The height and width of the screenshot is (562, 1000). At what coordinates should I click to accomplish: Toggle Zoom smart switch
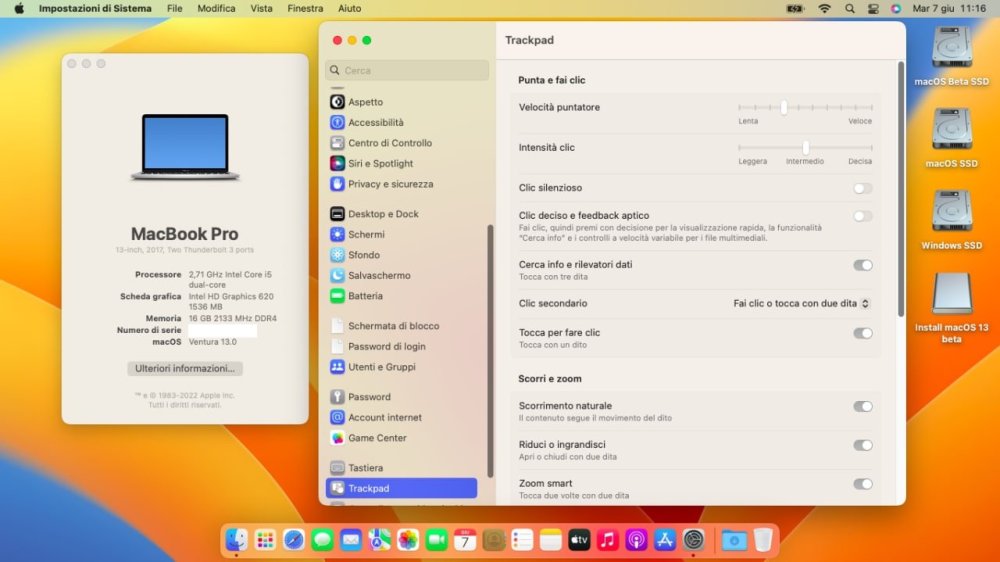pos(862,484)
